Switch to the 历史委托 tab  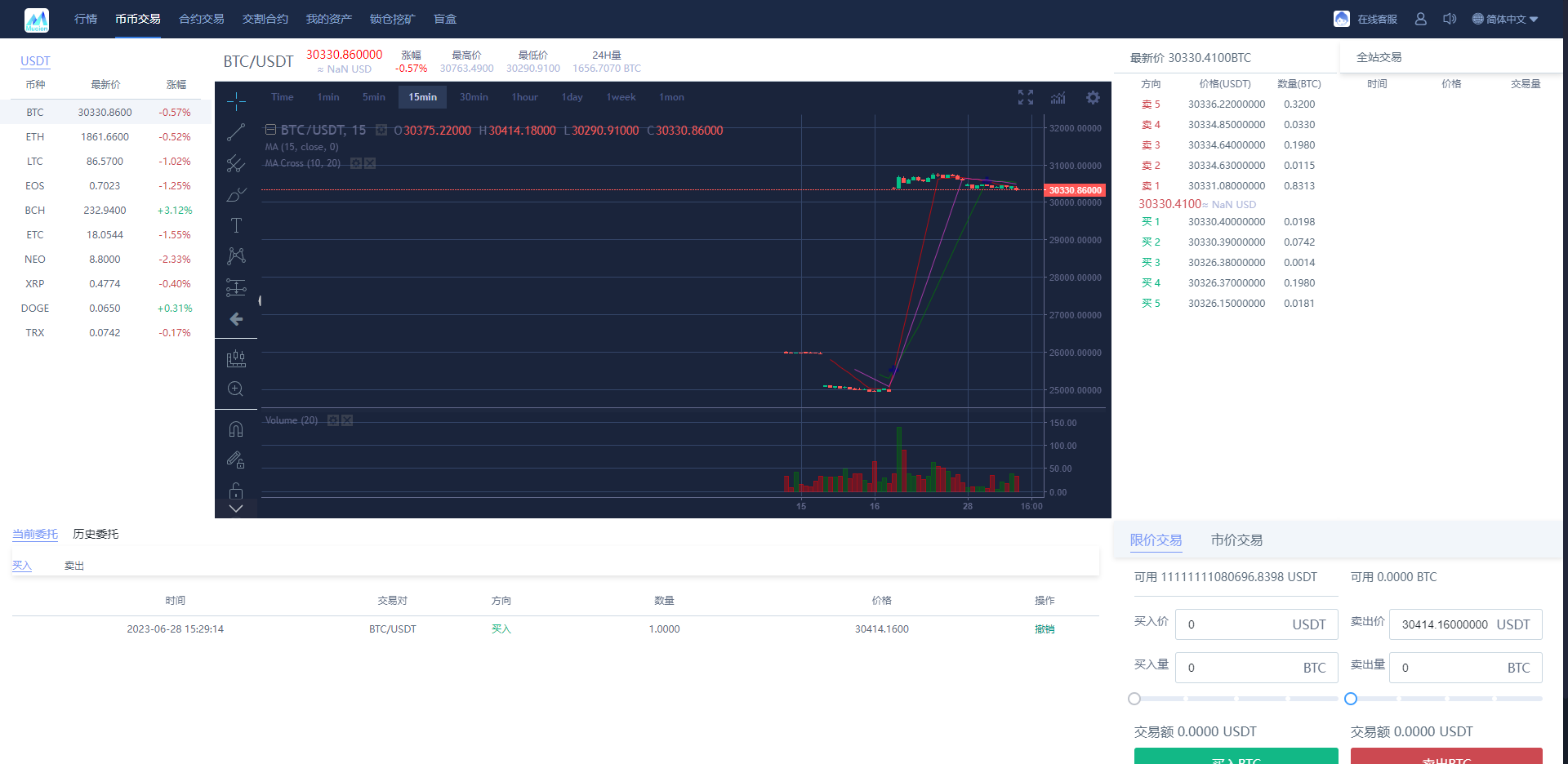click(96, 534)
